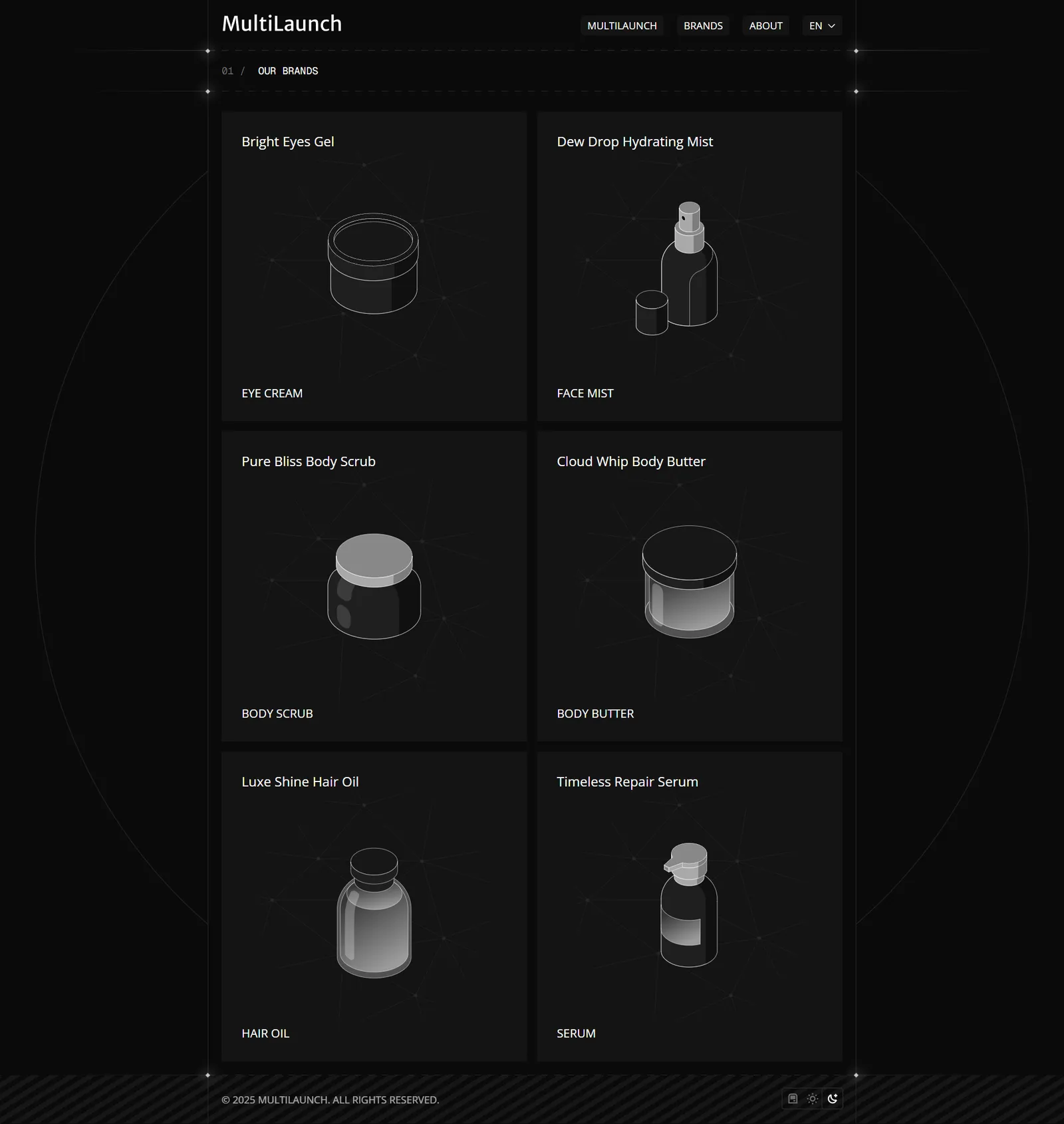Viewport: 1064px width, 1124px height.
Task: Click the MultiLaunch logo in the header
Action: (x=282, y=24)
